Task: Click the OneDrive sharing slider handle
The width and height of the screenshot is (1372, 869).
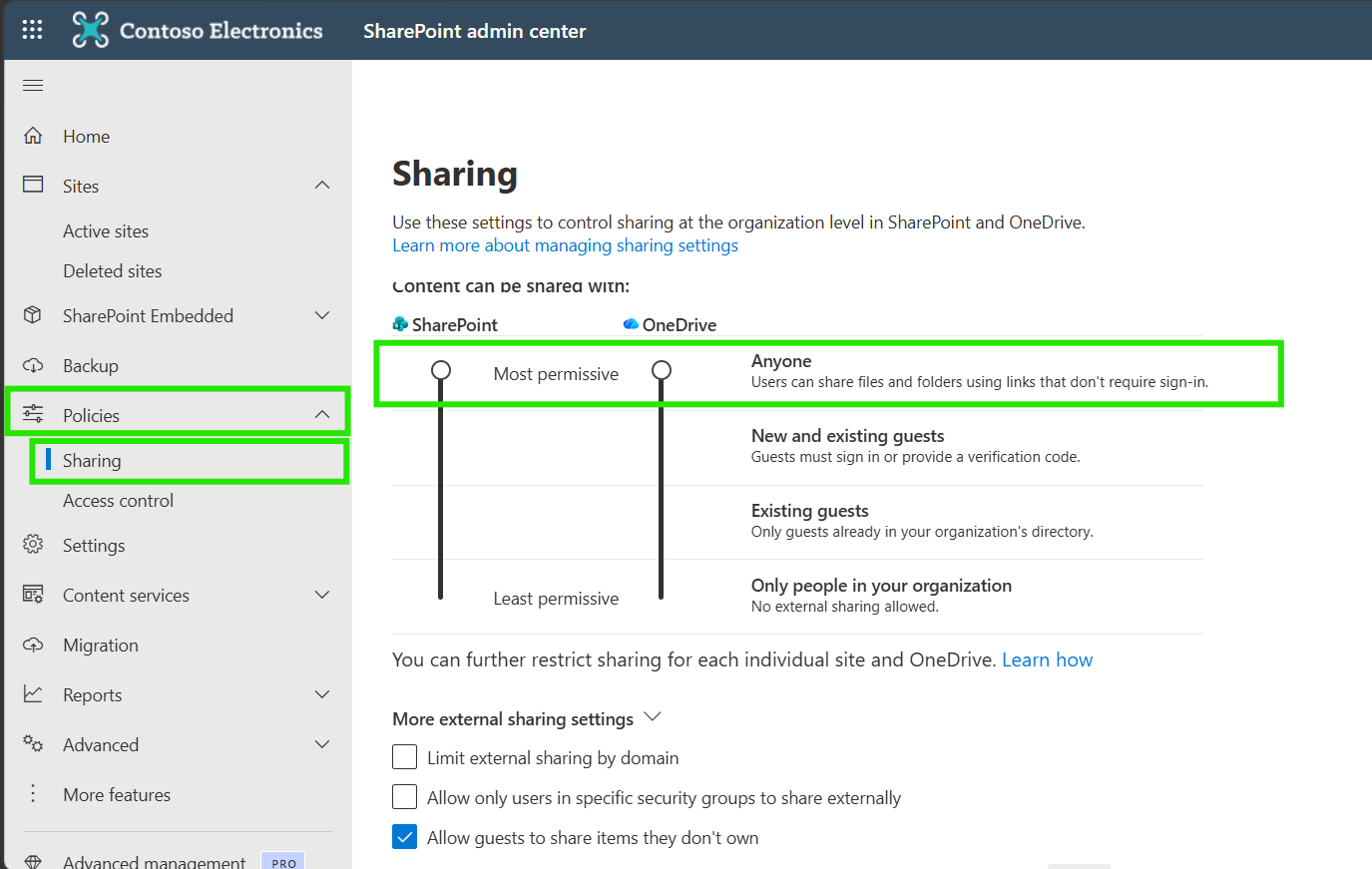Action: click(x=661, y=371)
